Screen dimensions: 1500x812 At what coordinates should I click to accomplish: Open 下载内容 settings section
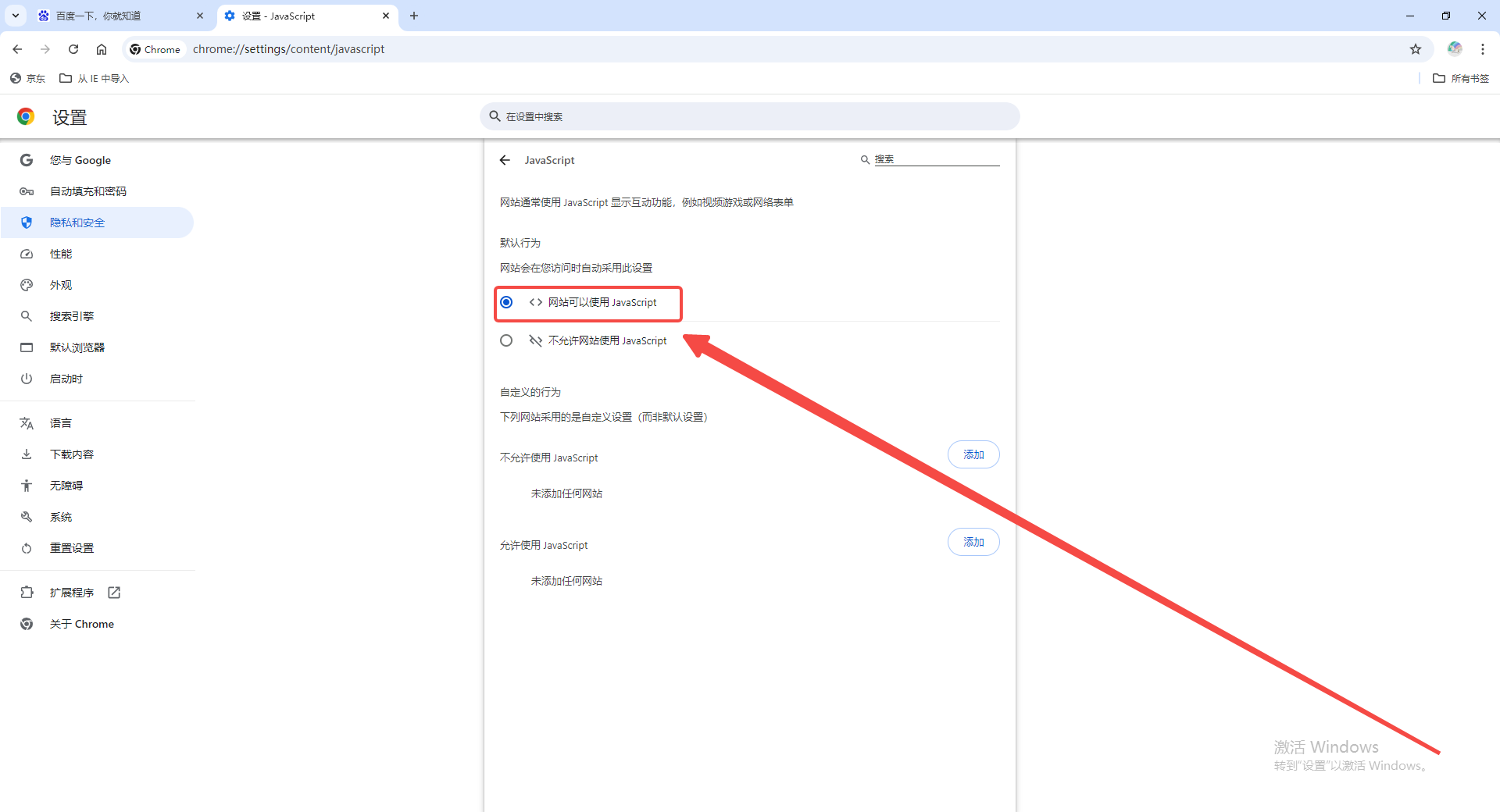tap(97, 454)
